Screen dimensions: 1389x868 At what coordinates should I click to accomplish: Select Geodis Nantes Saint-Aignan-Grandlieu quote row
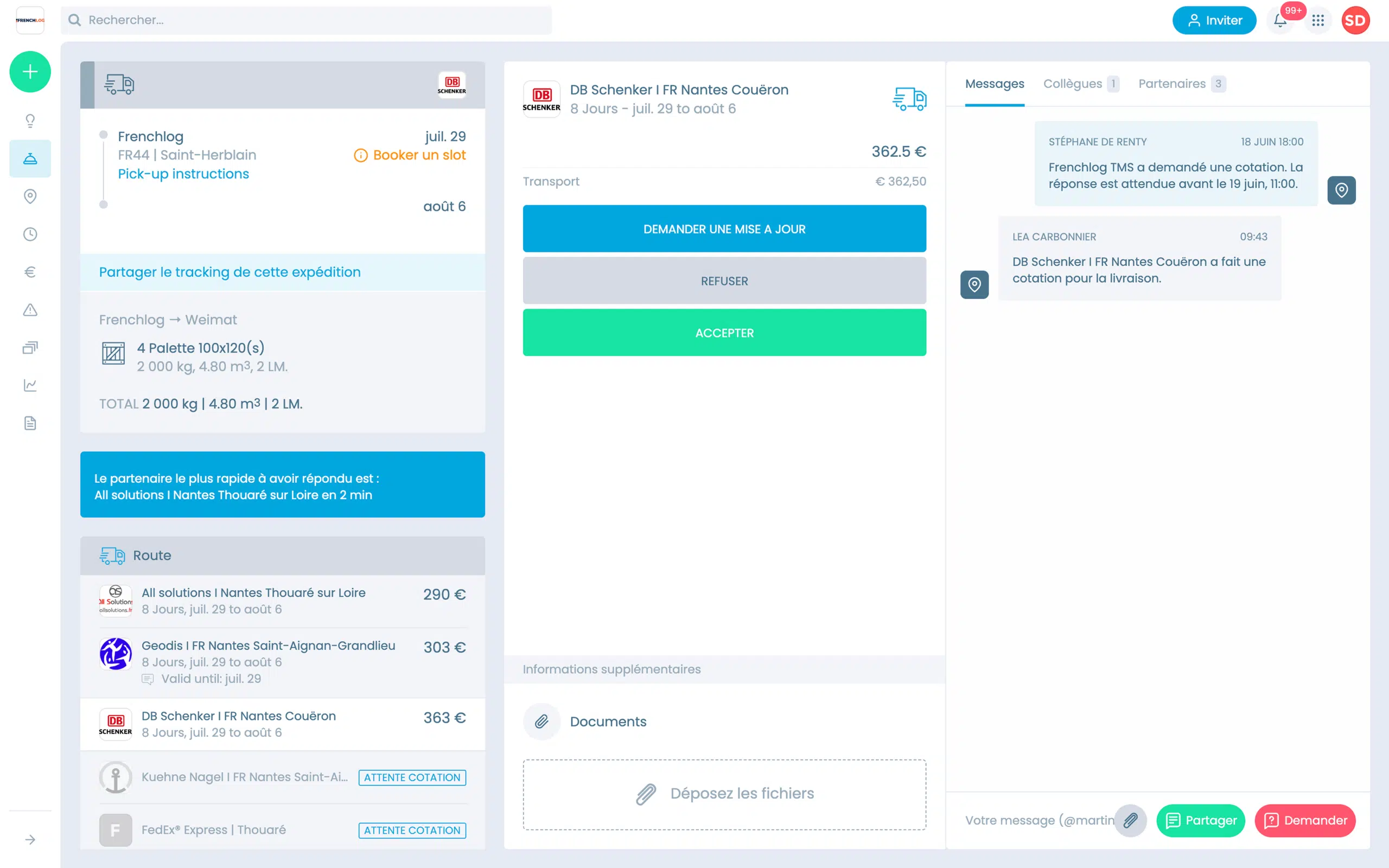click(x=282, y=662)
